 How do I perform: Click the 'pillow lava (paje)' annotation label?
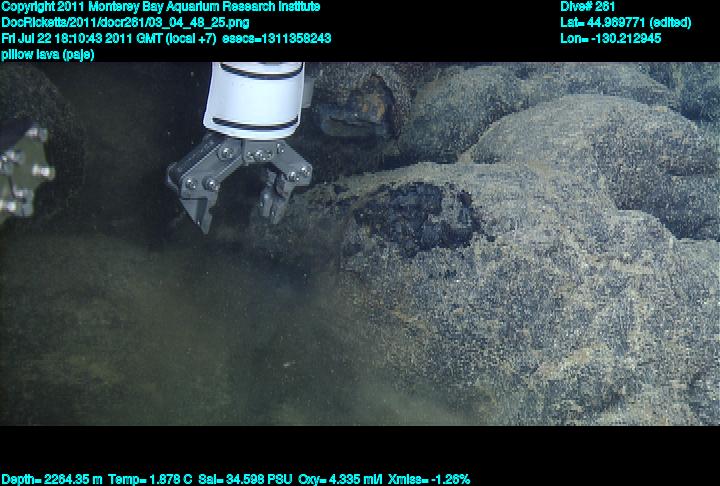click(x=48, y=54)
